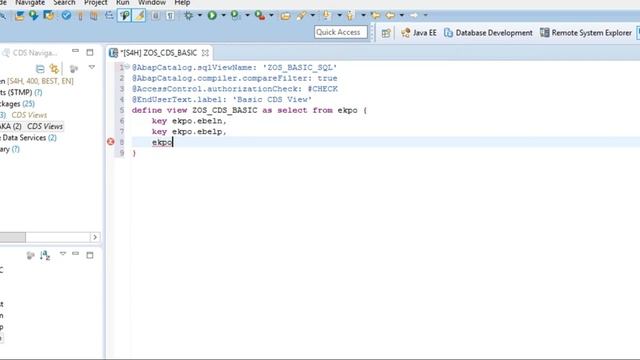Screen dimensions: 640x360
Task: Toggle Mark Occurrences in the toolbar
Action: pos(124,16)
